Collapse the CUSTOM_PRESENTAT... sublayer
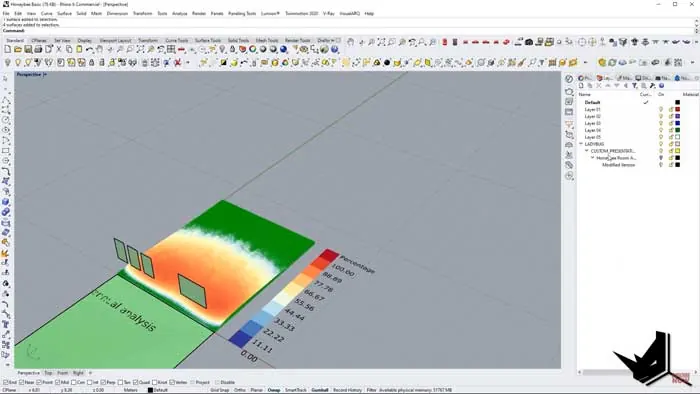 pos(587,151)
